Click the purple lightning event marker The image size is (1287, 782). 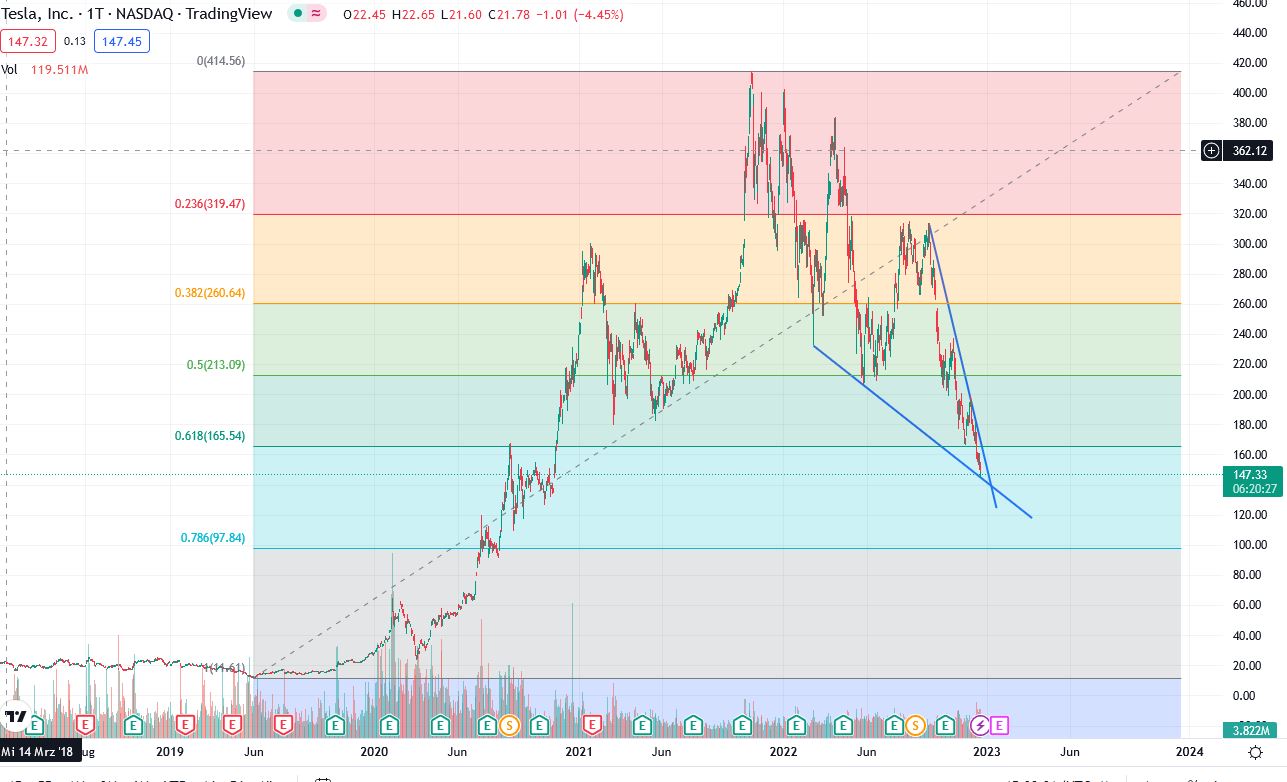pos(981,724)
